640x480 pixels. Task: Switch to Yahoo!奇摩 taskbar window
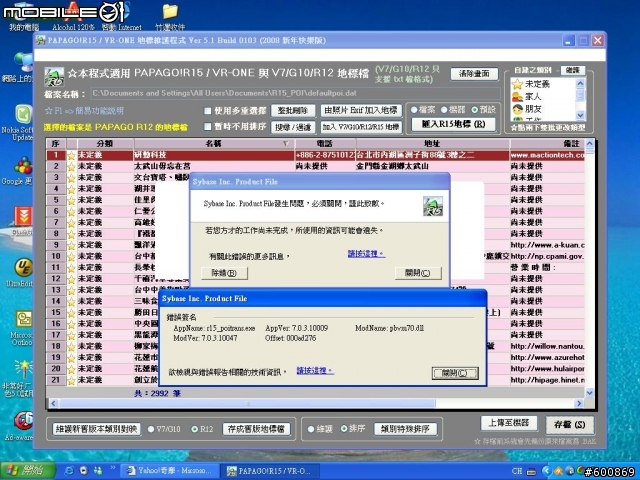point(171,471)
